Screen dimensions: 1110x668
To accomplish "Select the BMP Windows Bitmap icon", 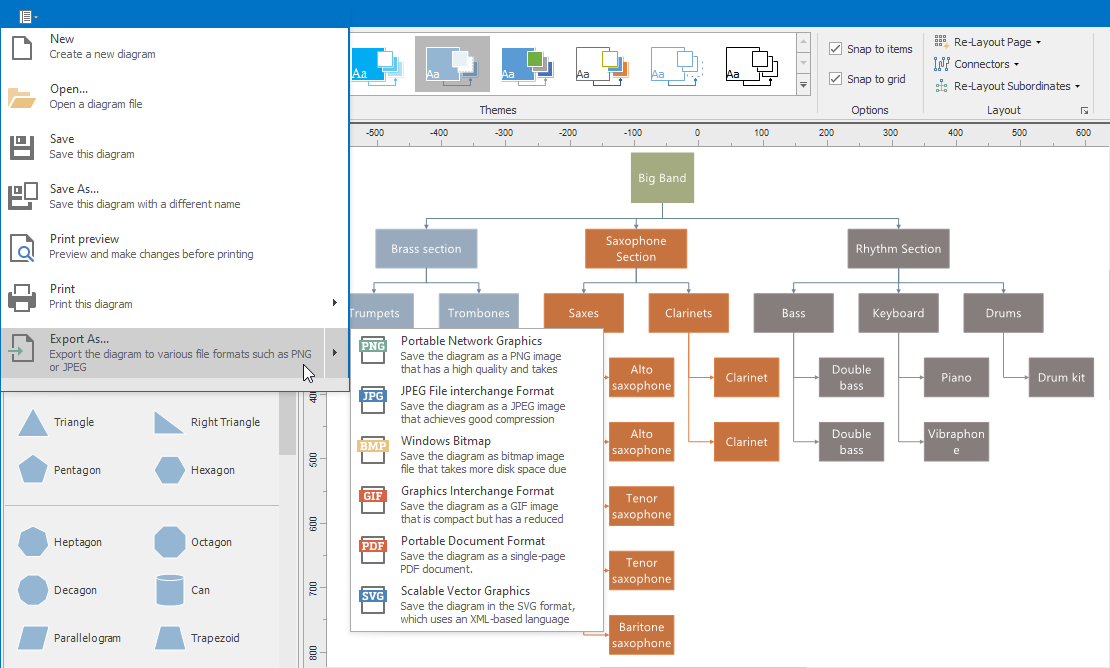I will tap(373, 449).
